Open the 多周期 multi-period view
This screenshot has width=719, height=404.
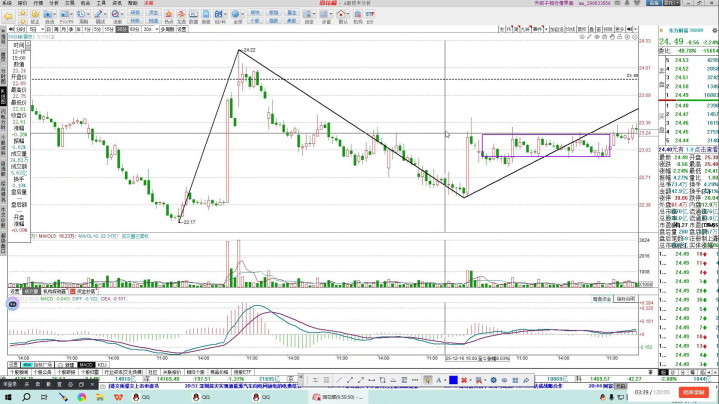pos(166,30)
